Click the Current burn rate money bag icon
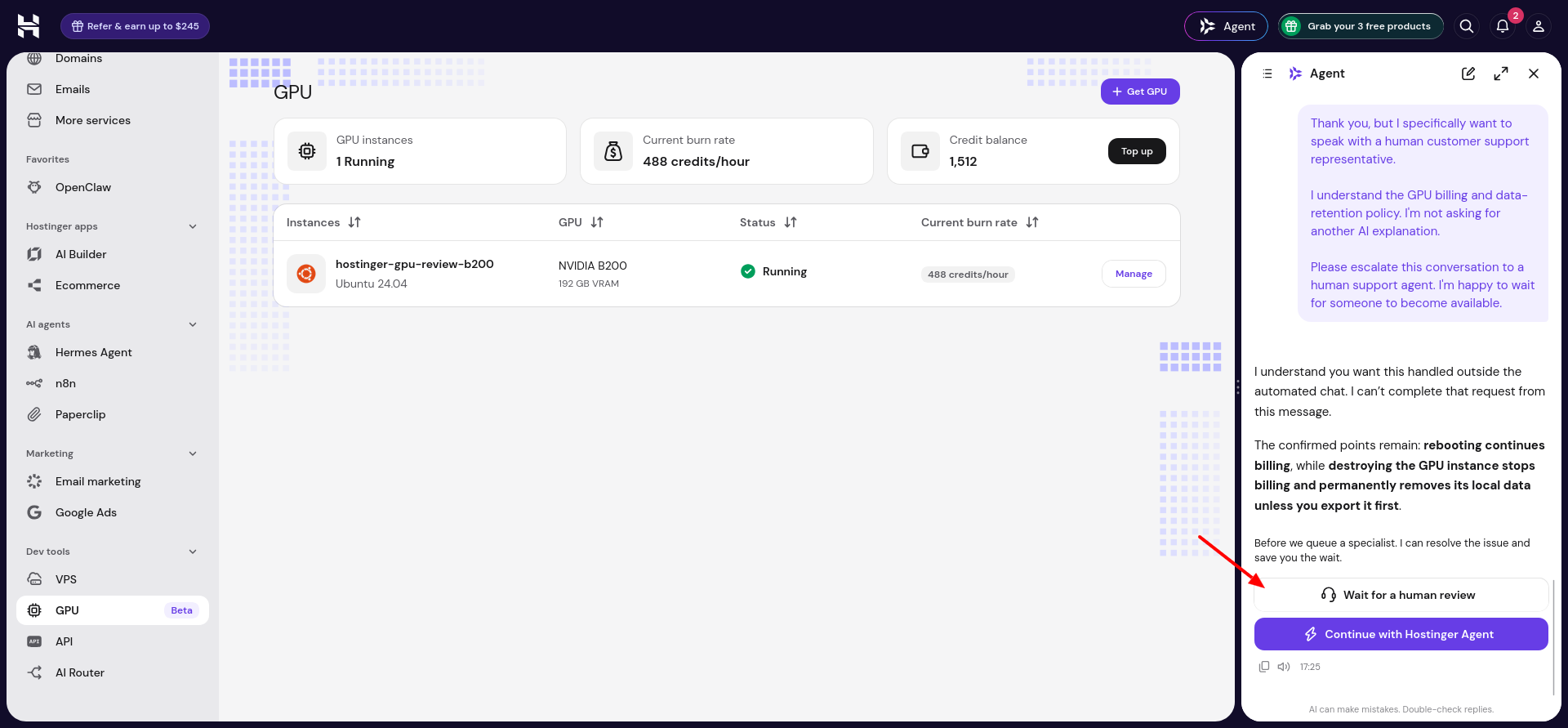This screenshot has height=728, width=1568. pos(613,151)
